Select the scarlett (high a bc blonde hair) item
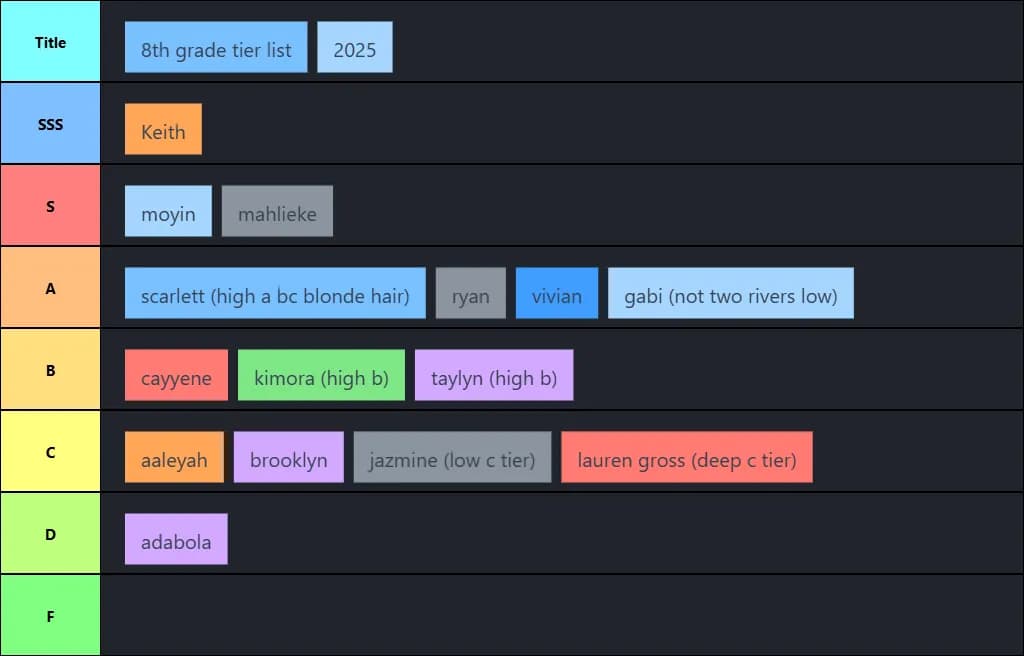Image resolution: width=1024 pixels, height=656 pixels. coord(275,294)
